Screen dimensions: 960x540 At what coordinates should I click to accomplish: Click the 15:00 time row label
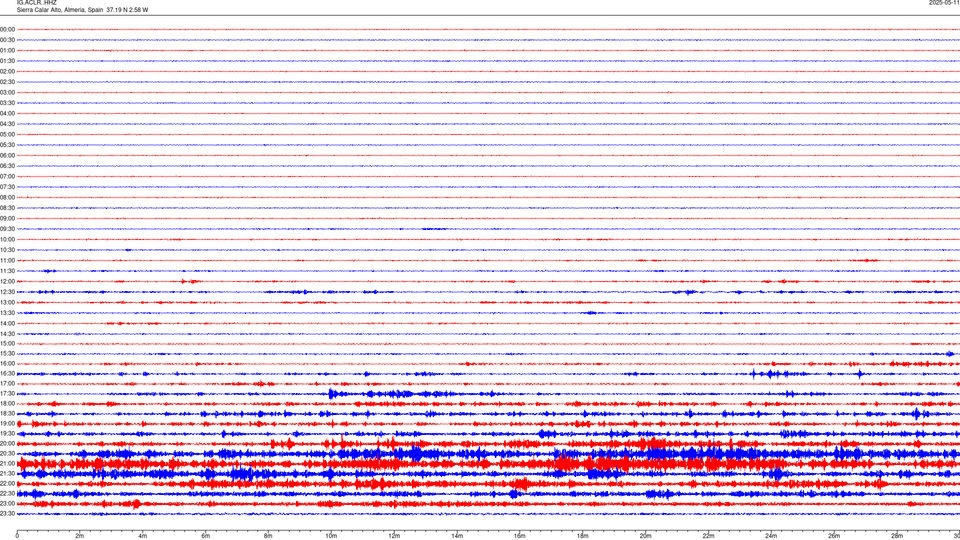coord(7,343)
